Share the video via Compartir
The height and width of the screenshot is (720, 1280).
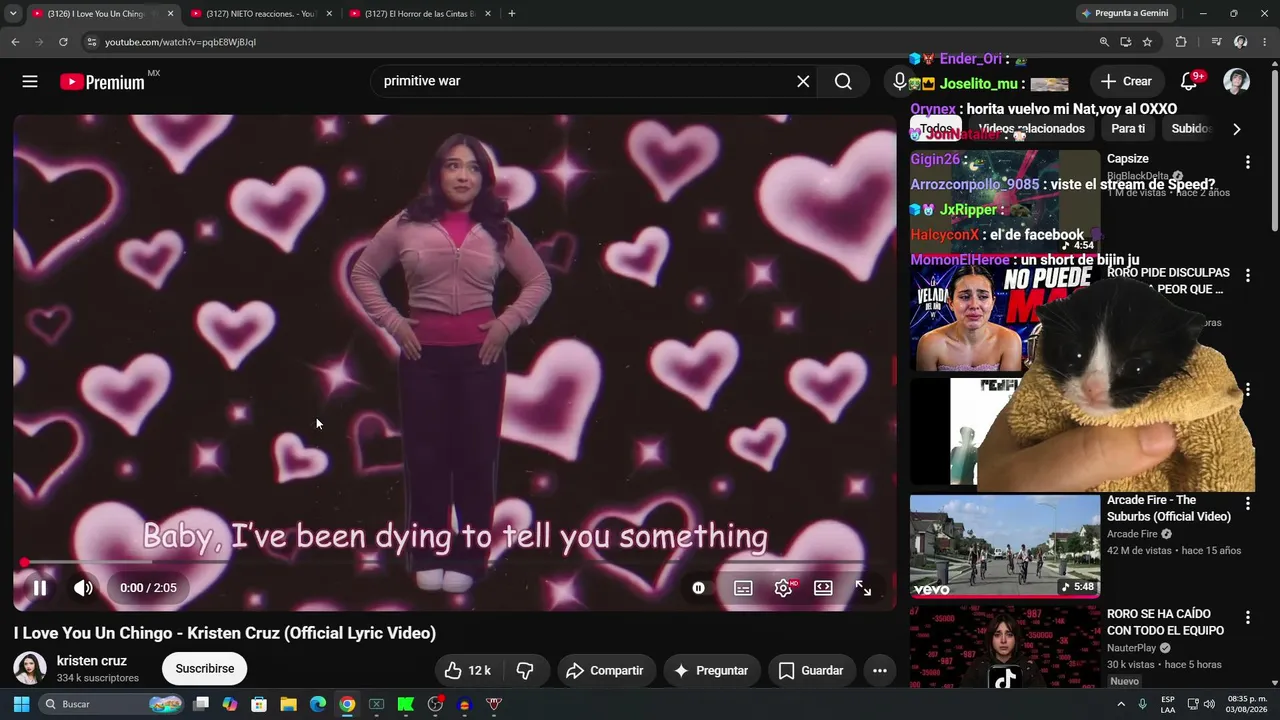(606, 670)
